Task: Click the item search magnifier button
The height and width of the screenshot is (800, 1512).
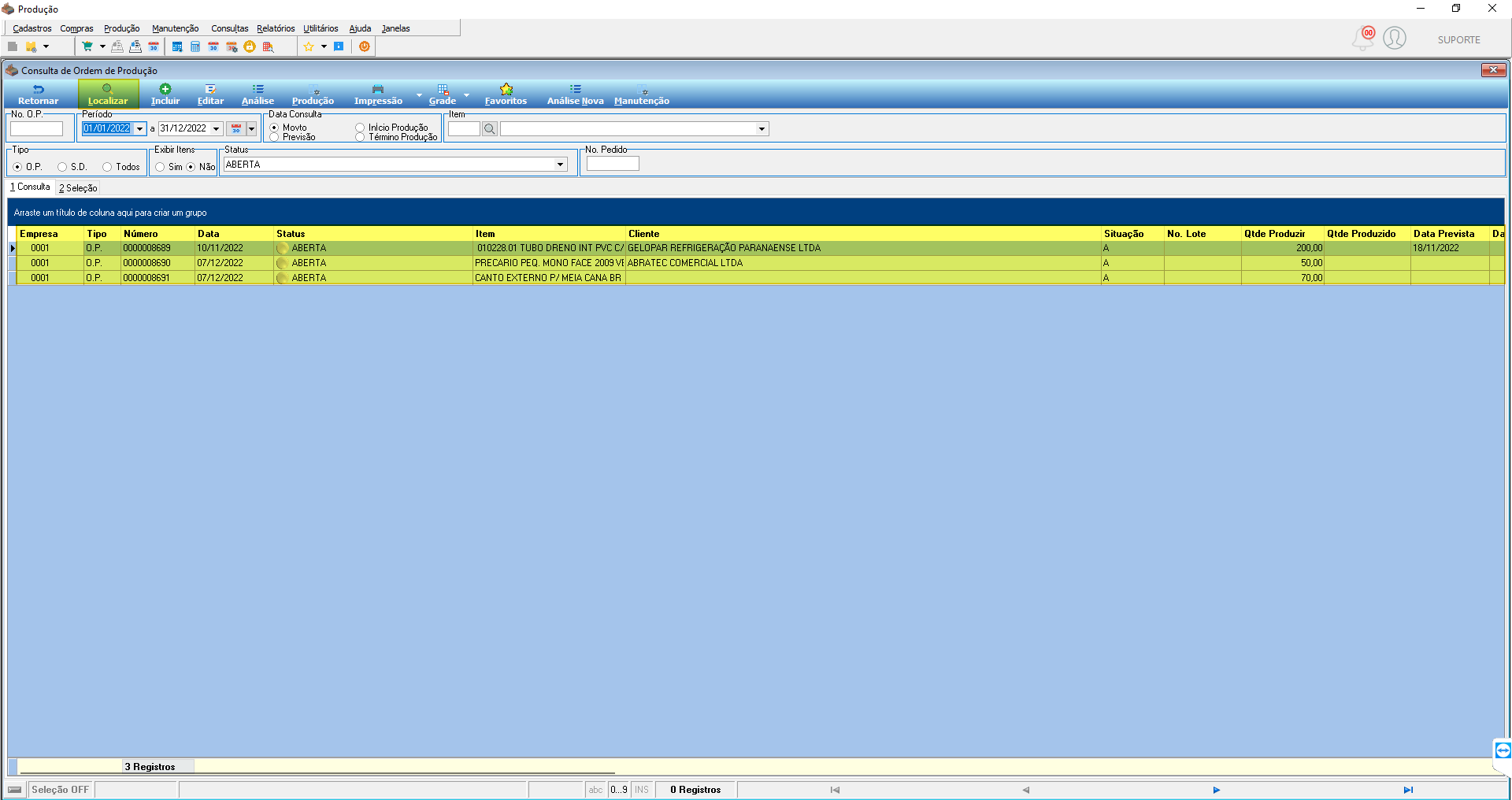Action: [489, 128]
